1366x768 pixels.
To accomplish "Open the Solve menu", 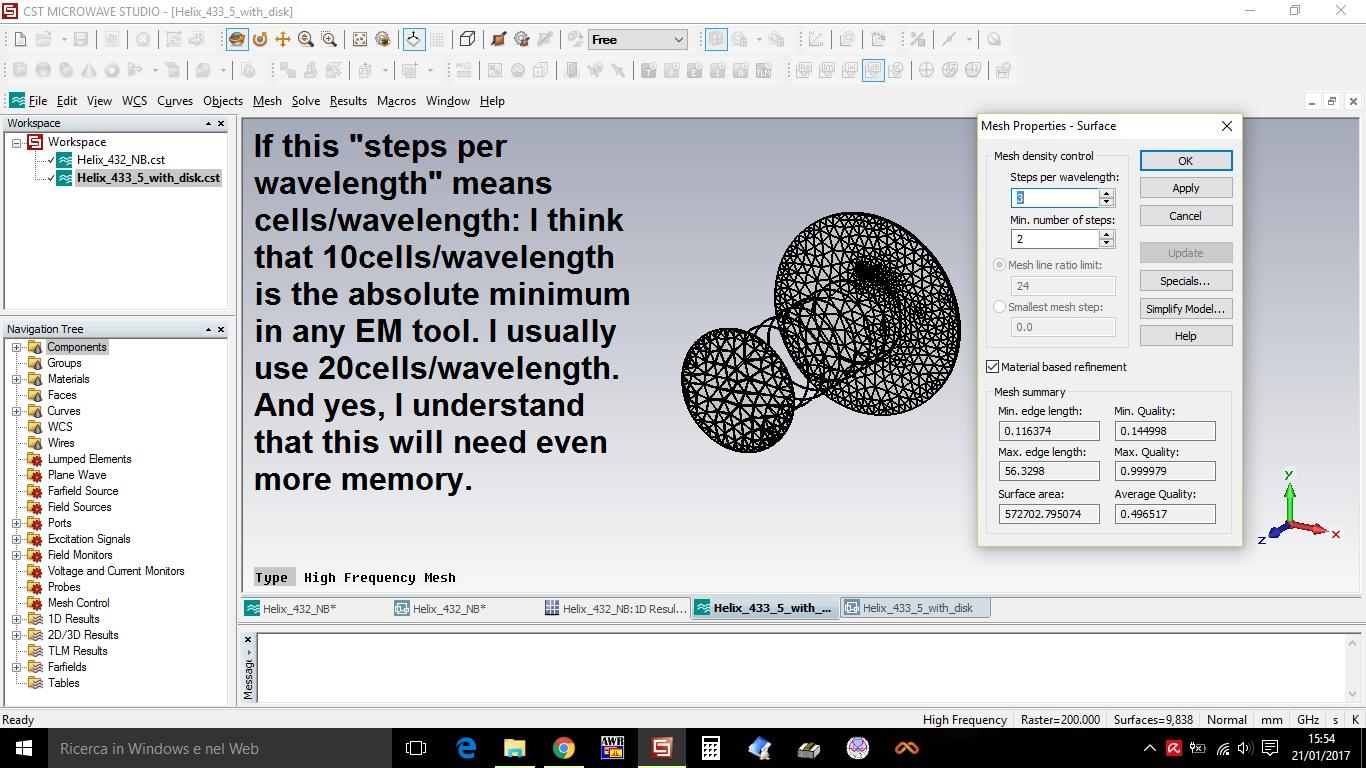I will (x=306, y=101).
